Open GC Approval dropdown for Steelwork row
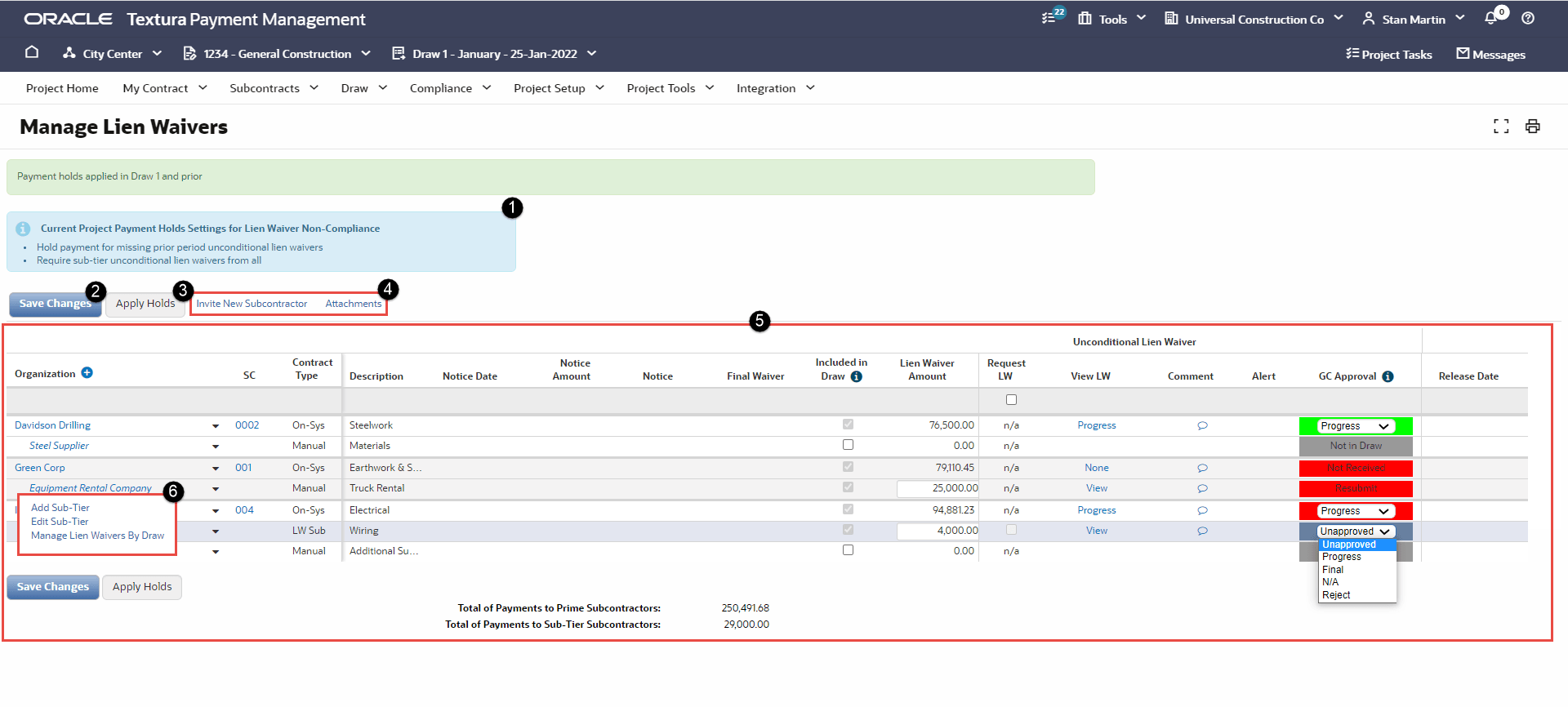 click(1356, 426)
